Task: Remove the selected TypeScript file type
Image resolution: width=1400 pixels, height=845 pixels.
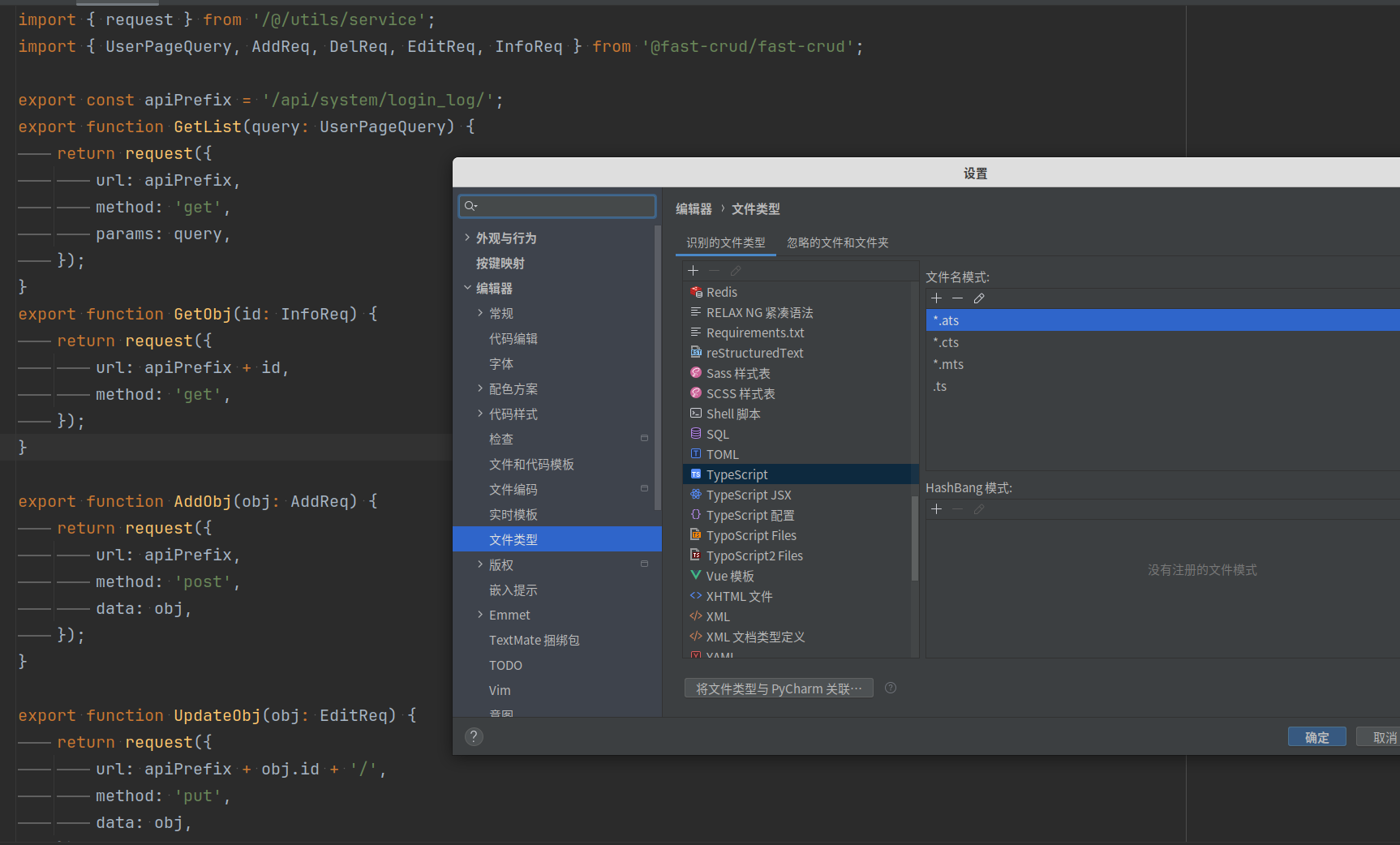Action: click(x=712, y=270)
